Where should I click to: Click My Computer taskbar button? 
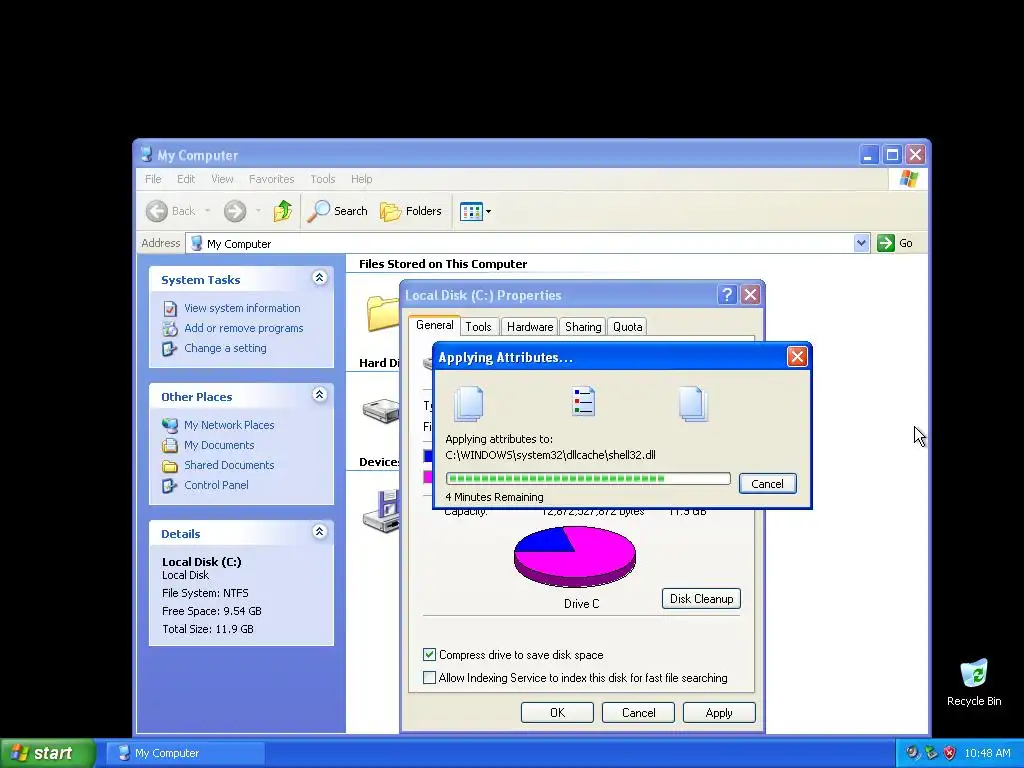[x=185, y=753]
